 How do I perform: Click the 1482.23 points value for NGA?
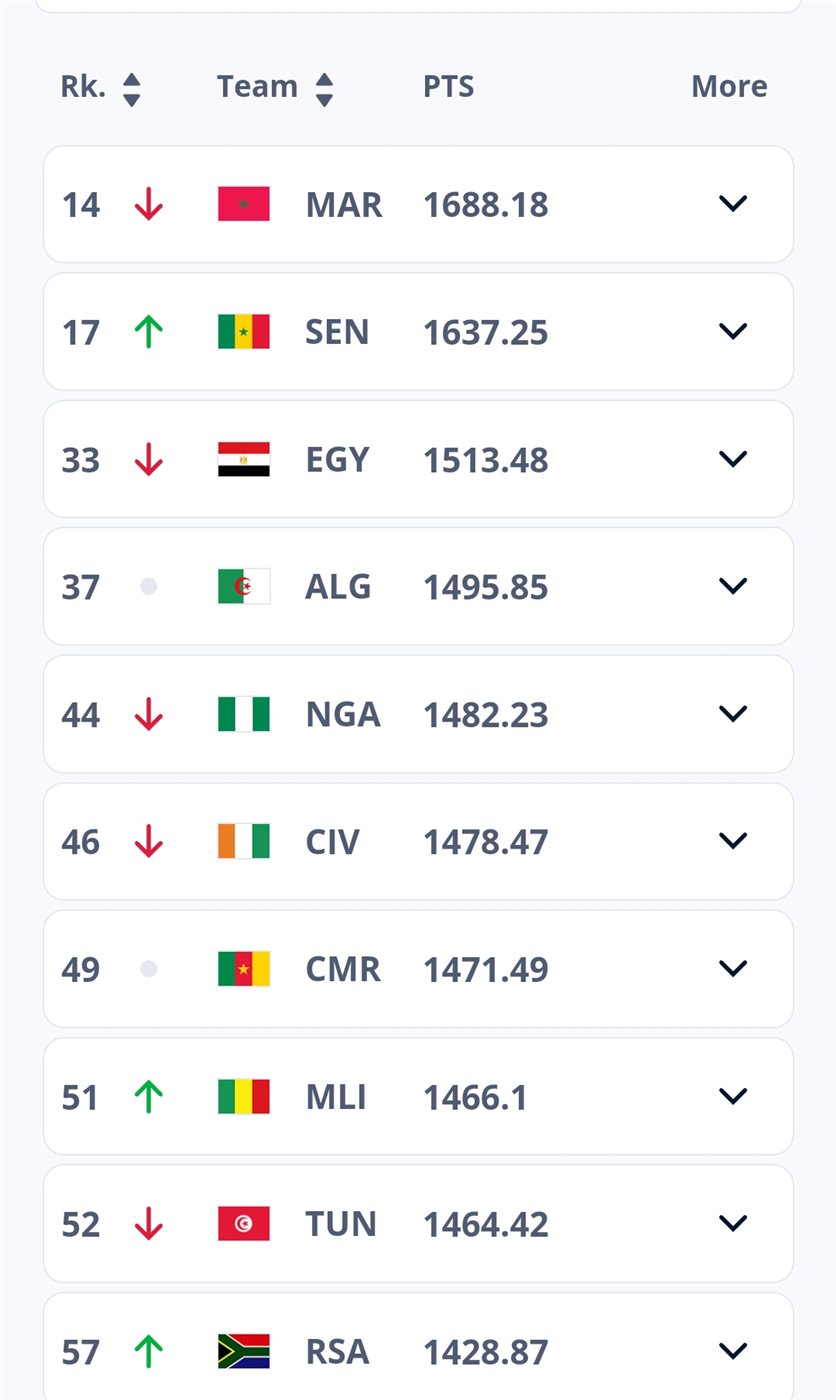click(x=485, y=714)
